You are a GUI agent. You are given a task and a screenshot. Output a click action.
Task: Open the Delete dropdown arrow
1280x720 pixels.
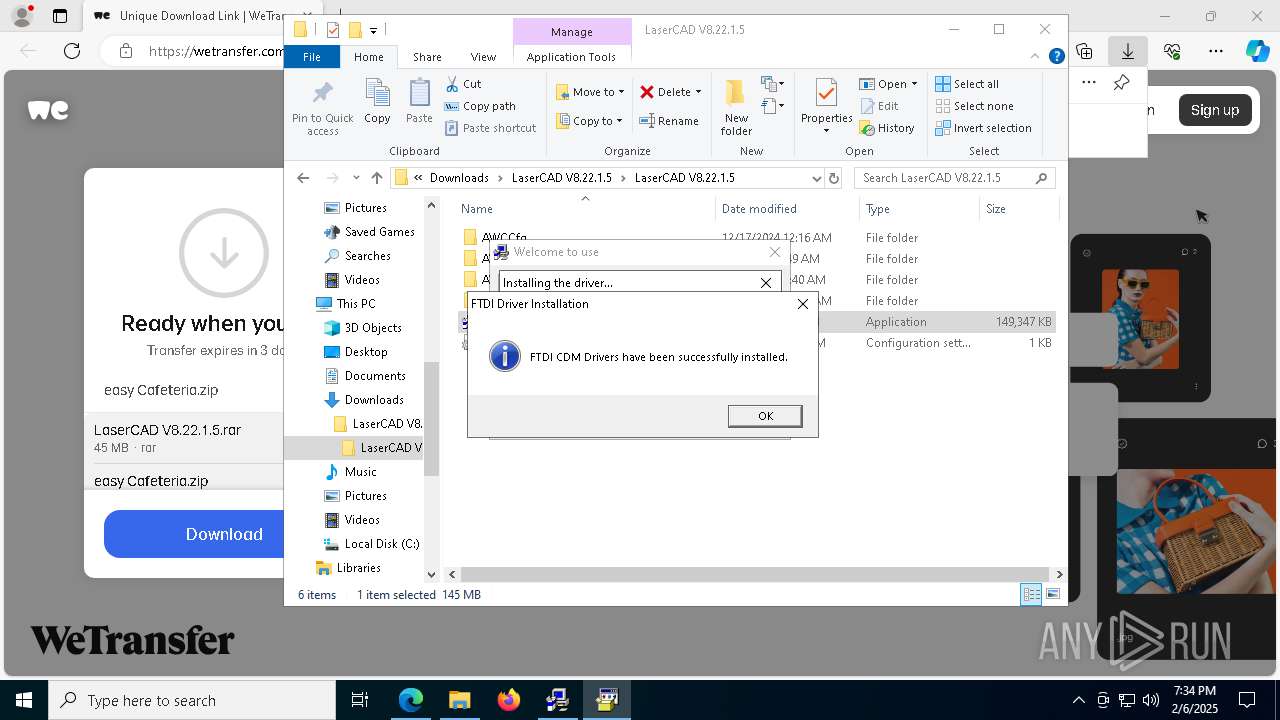click(x=698, y=92)
